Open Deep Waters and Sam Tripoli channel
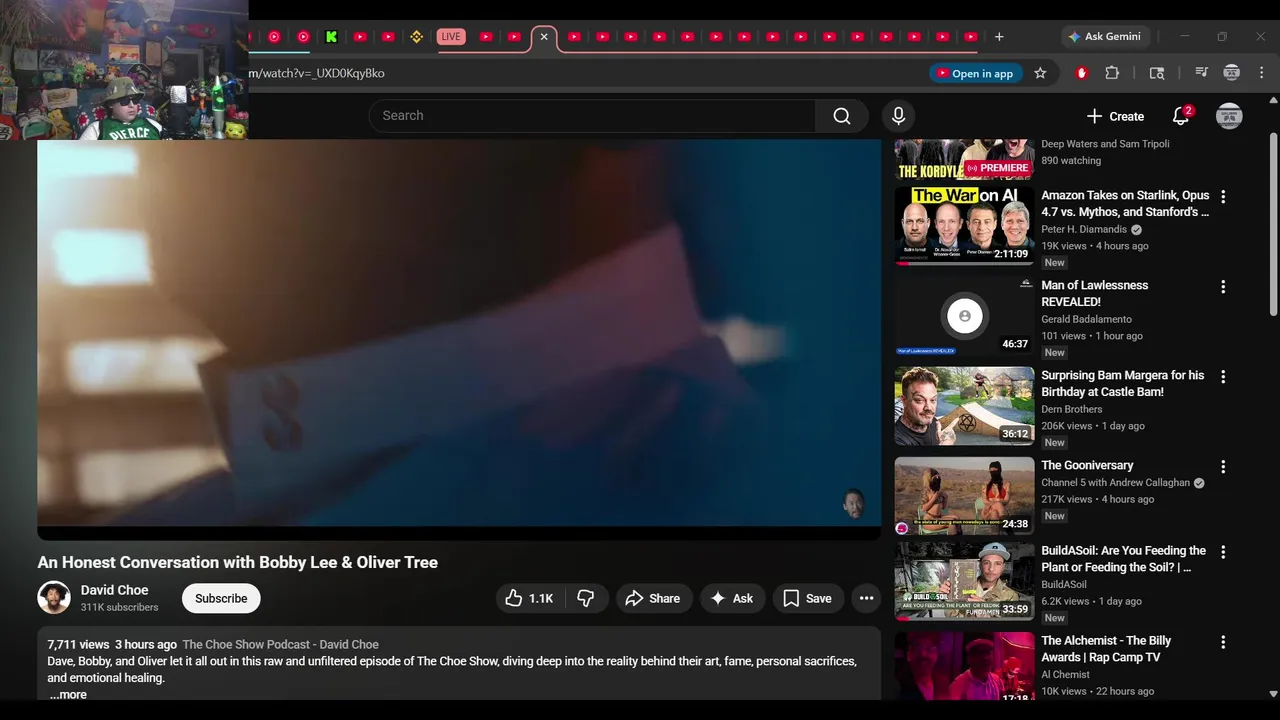Viewport: 1280px width, 720px height. [1105, 144]
